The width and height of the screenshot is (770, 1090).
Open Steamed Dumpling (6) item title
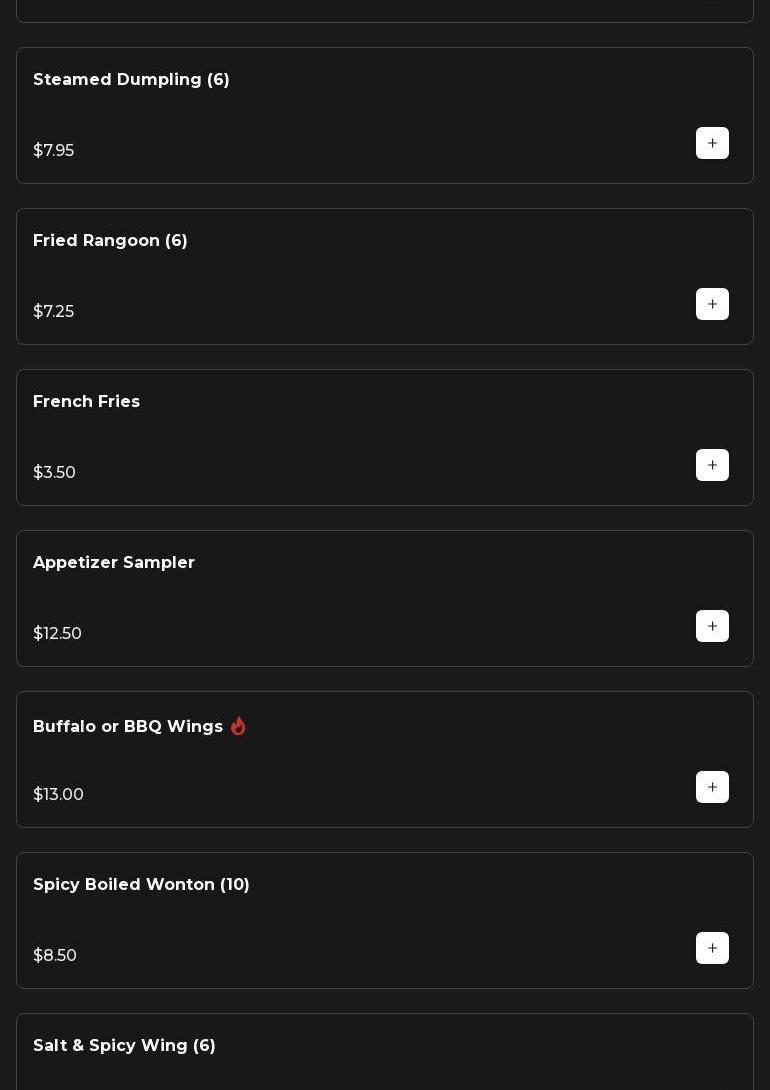[x=131, y=80]
